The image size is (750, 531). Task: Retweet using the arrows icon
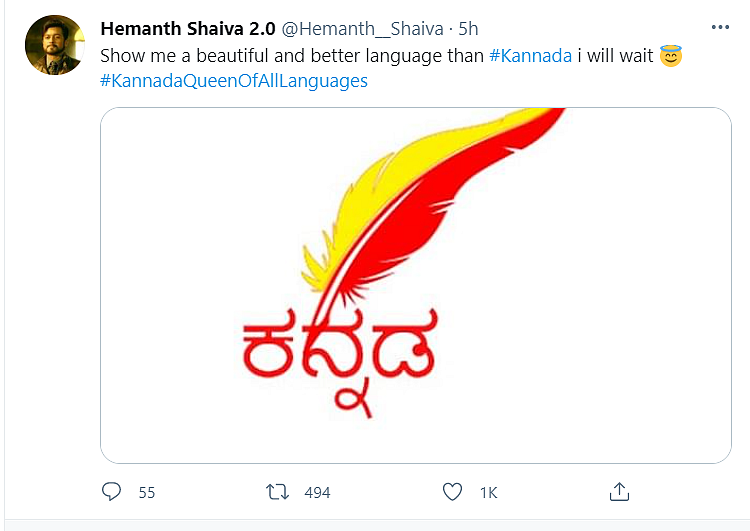coord(277,492)
